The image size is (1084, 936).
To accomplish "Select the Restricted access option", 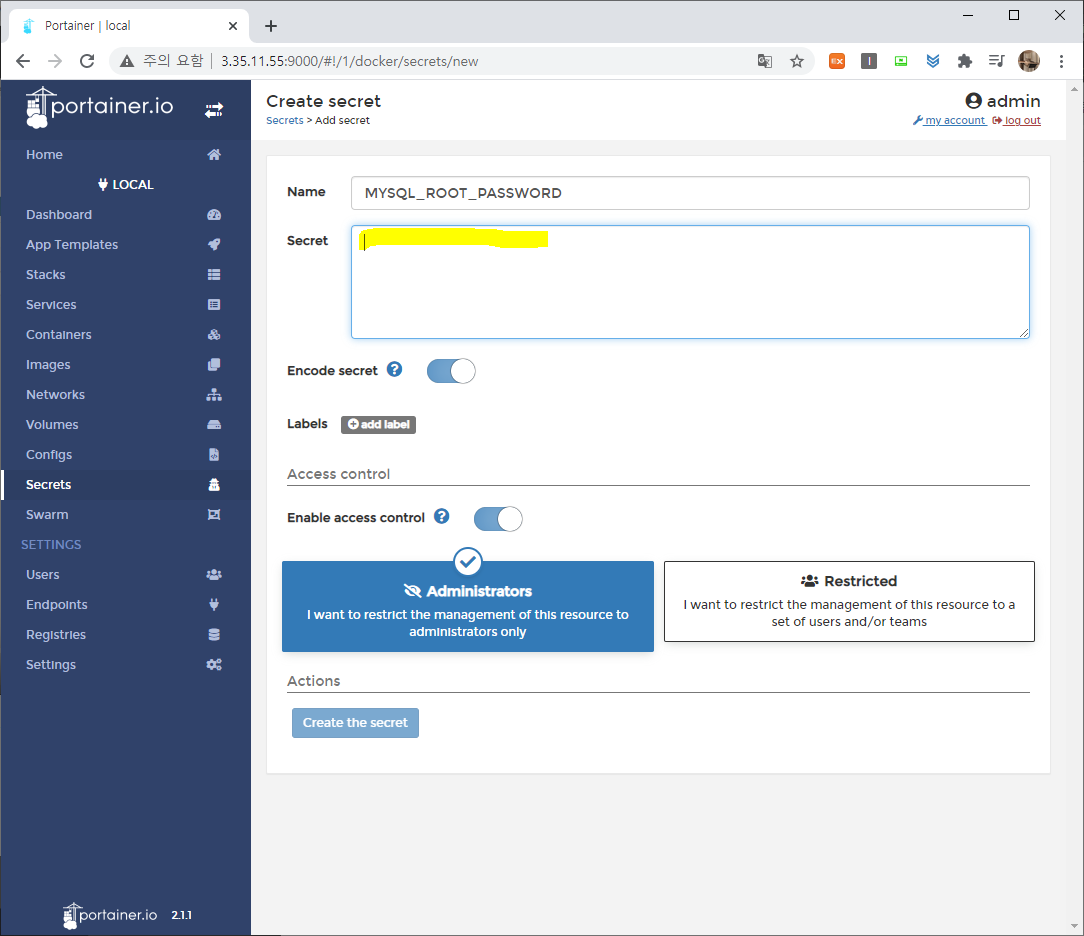I will coord(849,601).
